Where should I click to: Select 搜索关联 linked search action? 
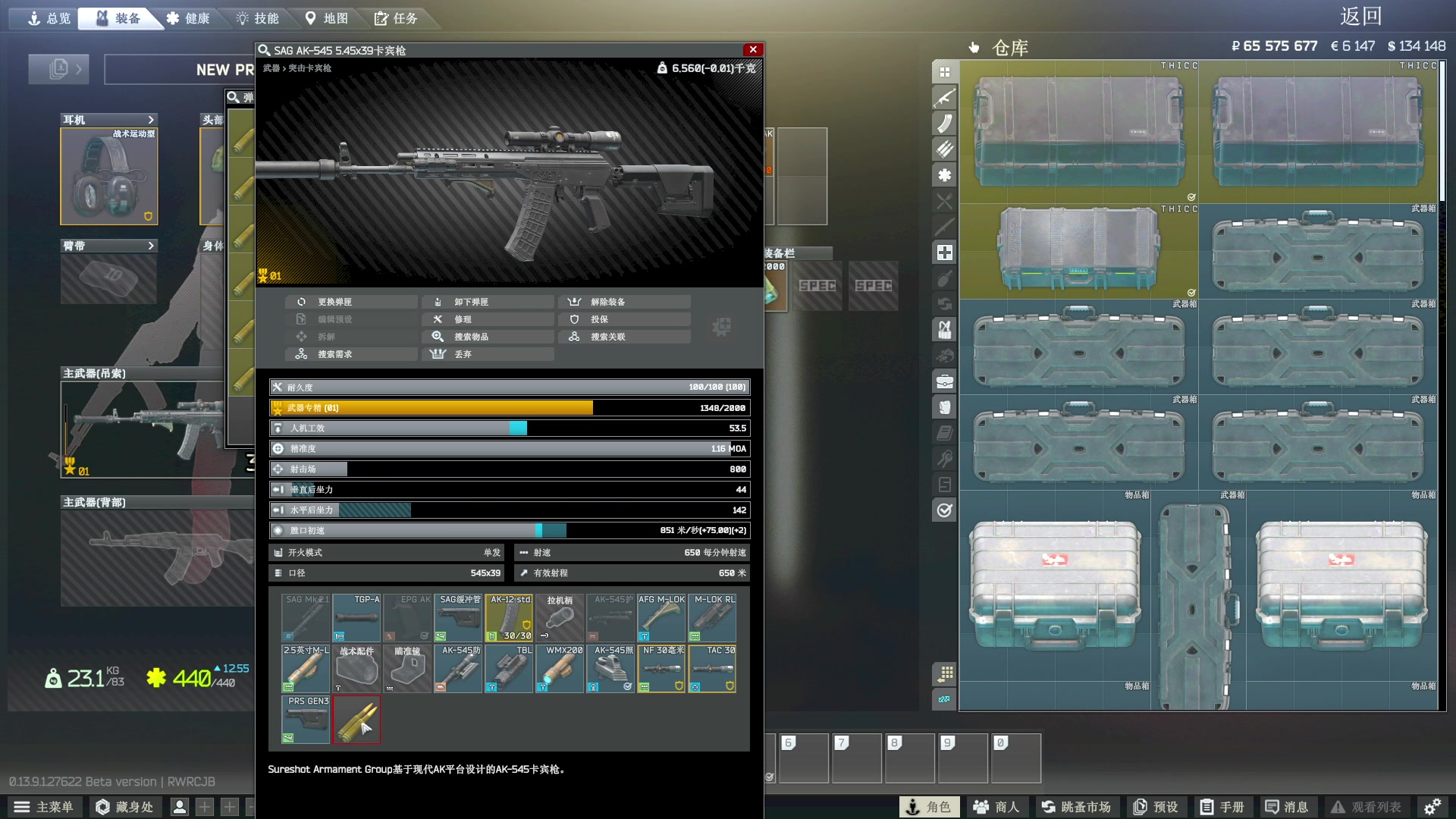(x=624, y=337)
